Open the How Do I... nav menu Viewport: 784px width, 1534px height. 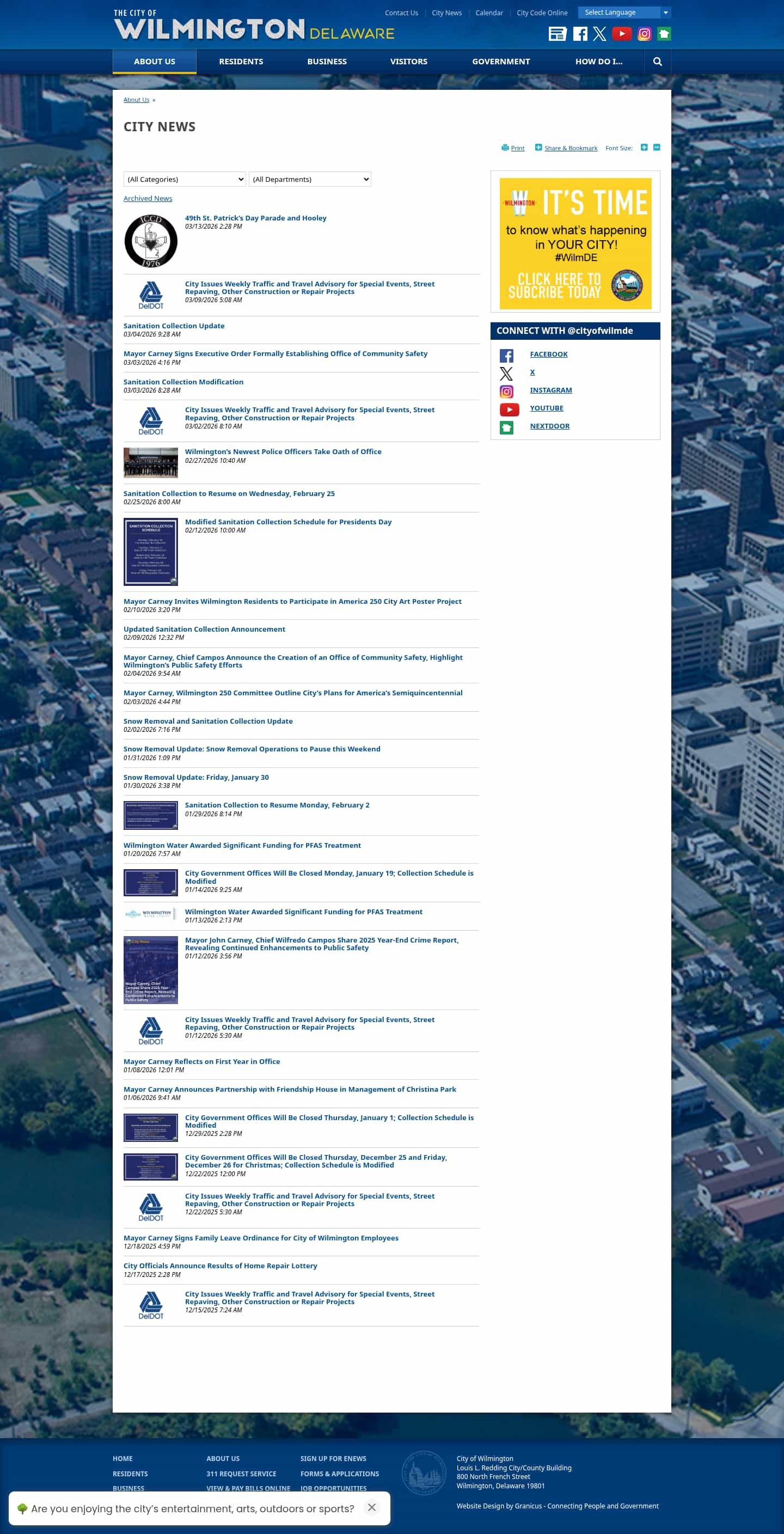pos(598,62)
